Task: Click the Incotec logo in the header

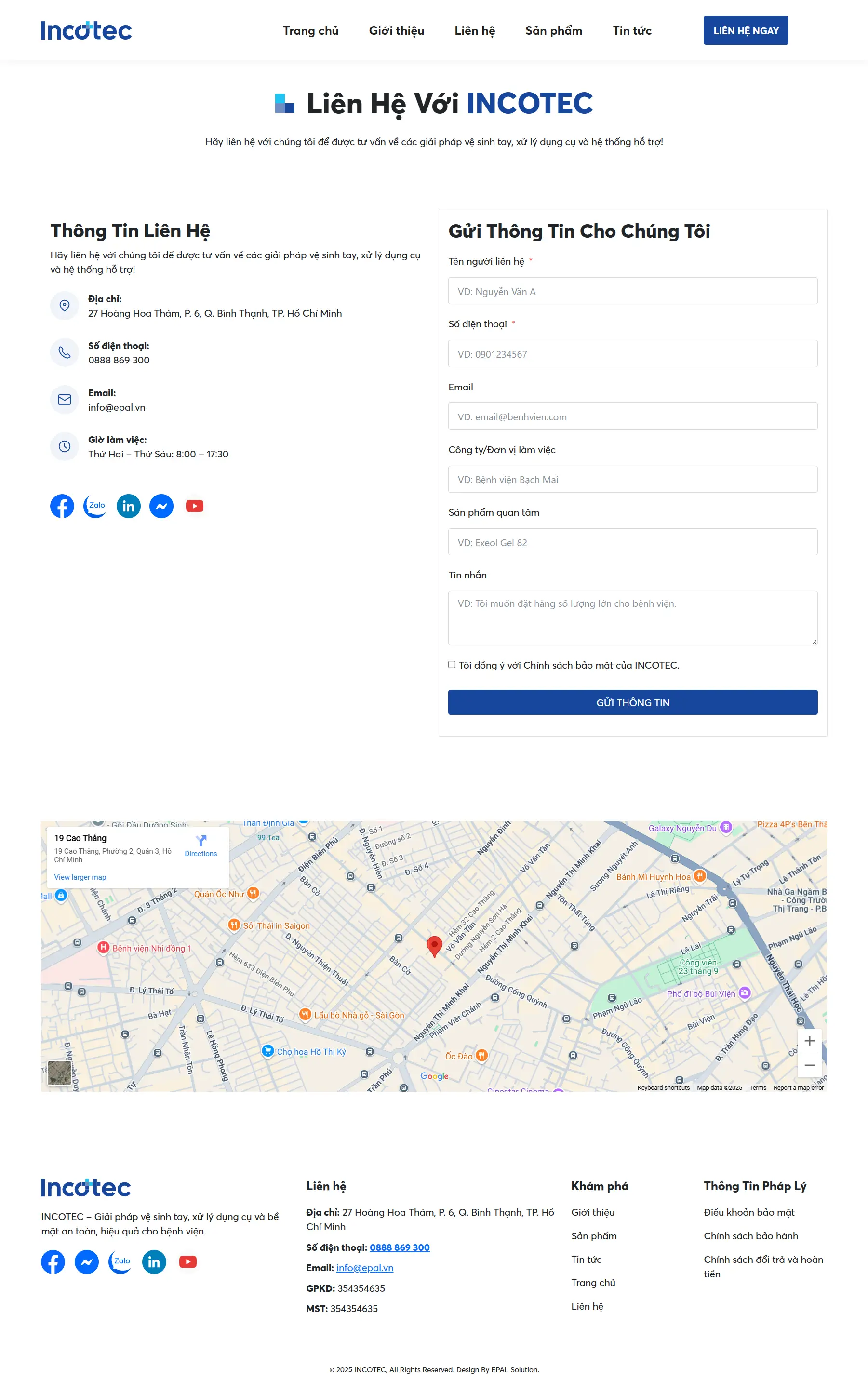Action: coord(86,30)
